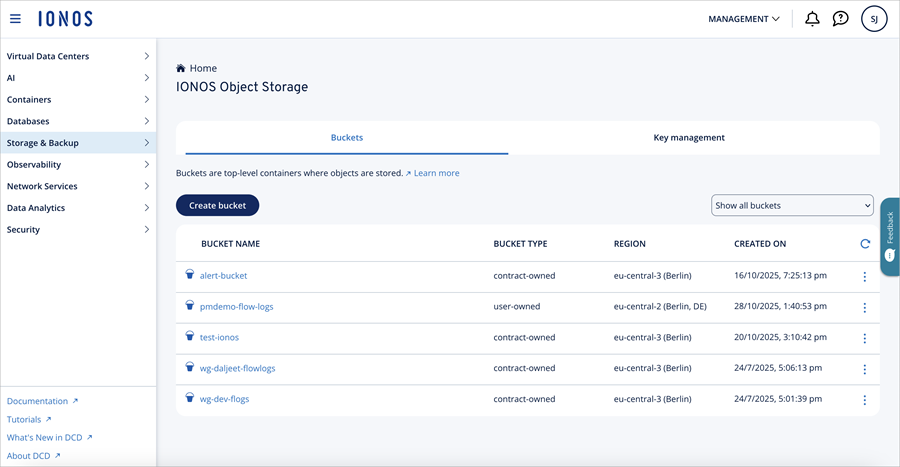Expand the Databases sidebar section

click(x=78, y=121)
